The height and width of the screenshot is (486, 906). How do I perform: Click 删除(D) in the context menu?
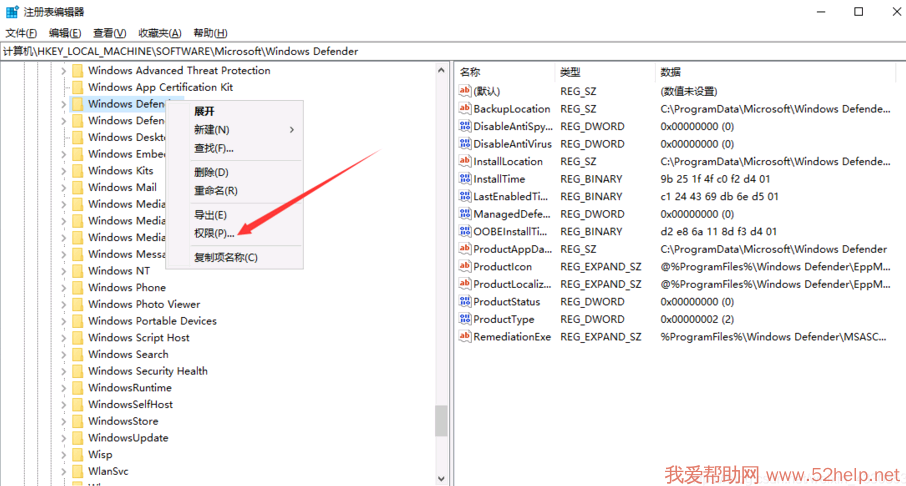(210, 172)
